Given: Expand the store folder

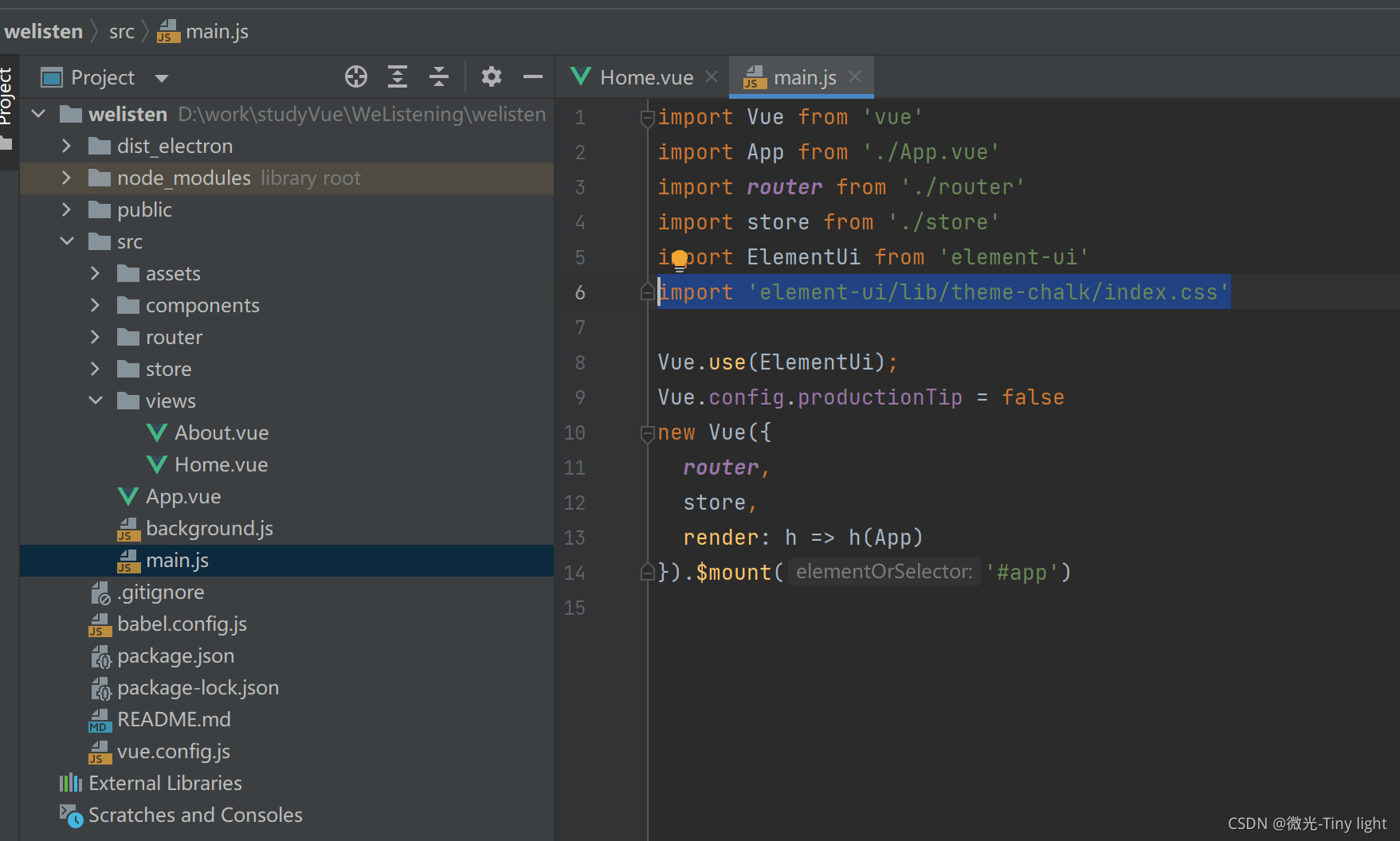Looking at the screenshot, I should (x=96, y=369).
